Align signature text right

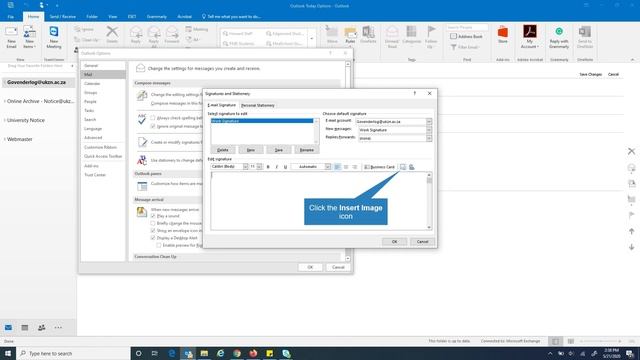coord(355,167)
